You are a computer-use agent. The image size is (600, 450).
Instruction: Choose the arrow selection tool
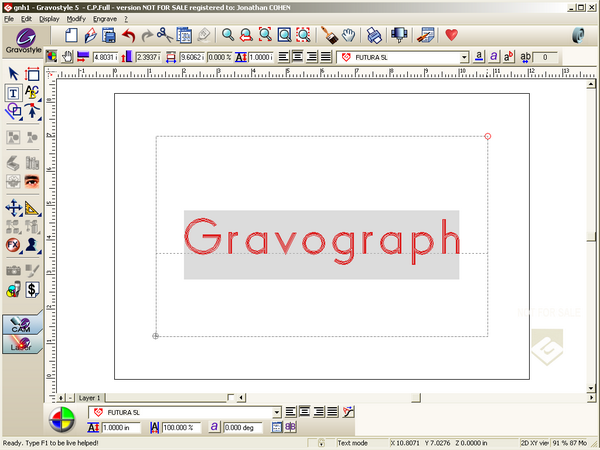click(x=13, y=73)
